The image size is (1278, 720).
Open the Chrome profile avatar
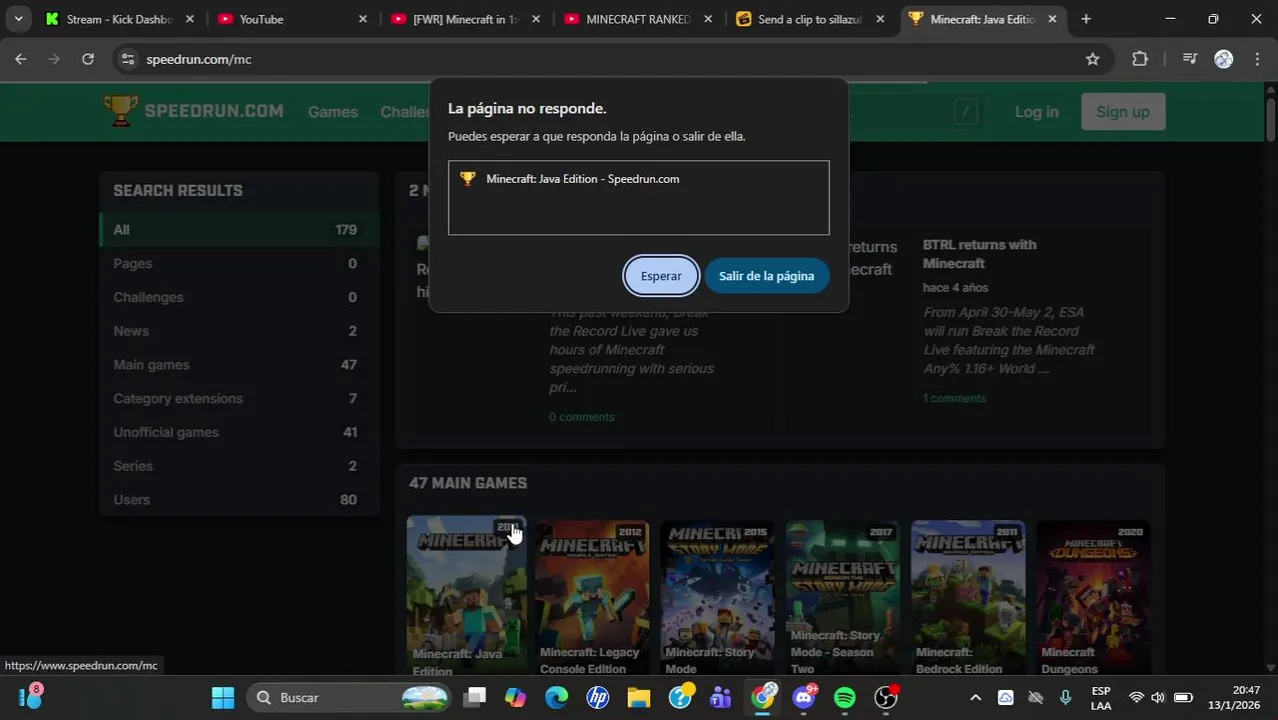point(1223,59)
